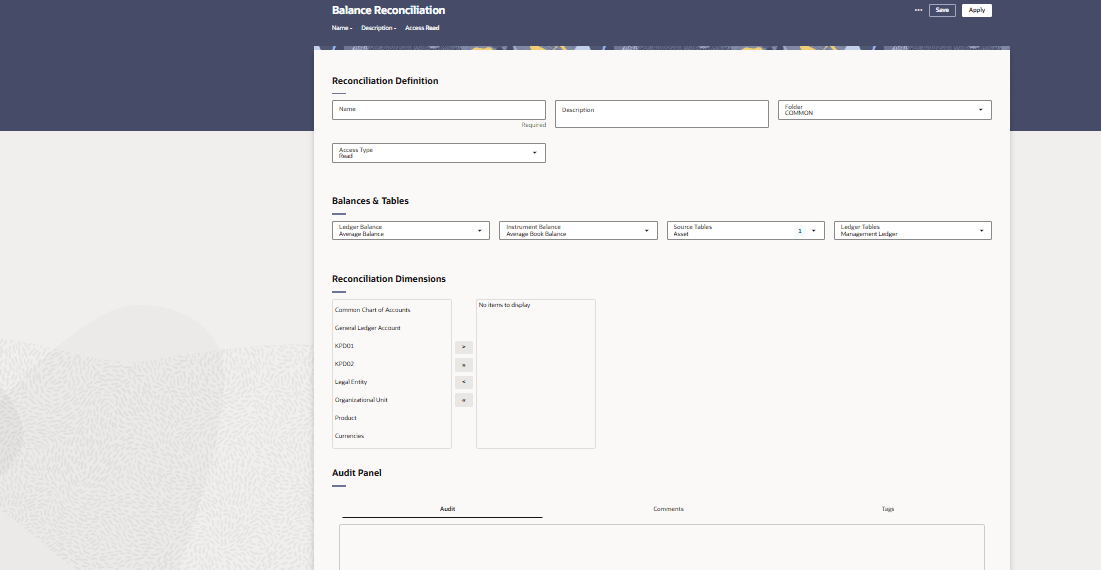Open the Source Tables dropdown
The width and height of the screenshot is (1101, 570).
click(745, 230)
